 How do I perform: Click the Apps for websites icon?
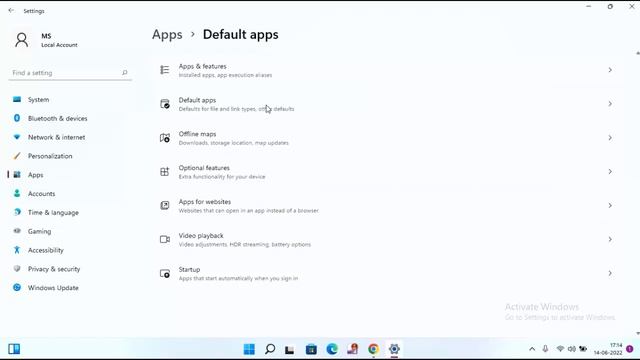point(164,205)
